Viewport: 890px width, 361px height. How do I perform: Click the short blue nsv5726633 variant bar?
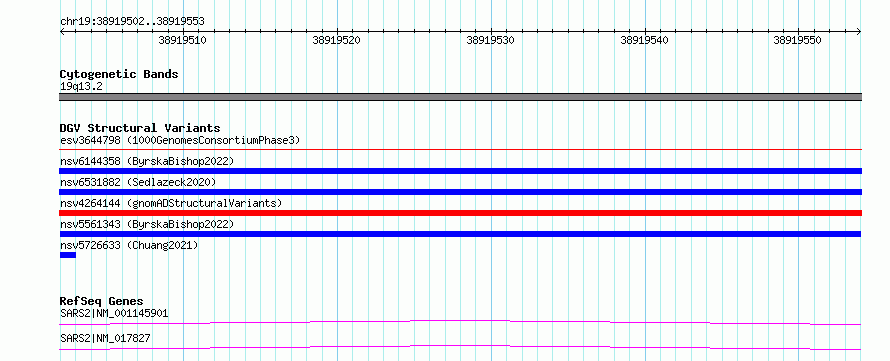point(68,255)
